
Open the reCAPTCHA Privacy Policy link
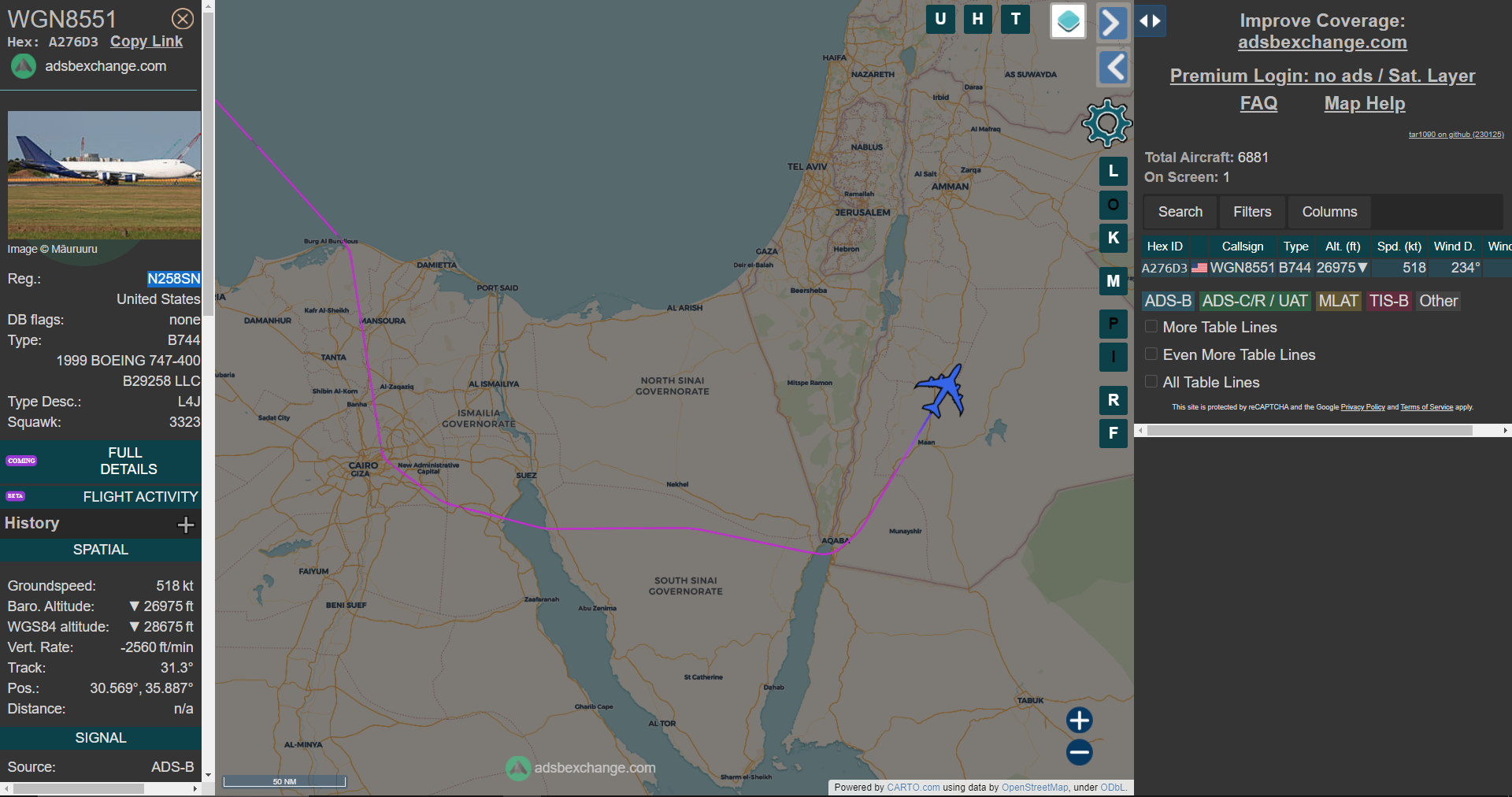tap(1362, 407)
